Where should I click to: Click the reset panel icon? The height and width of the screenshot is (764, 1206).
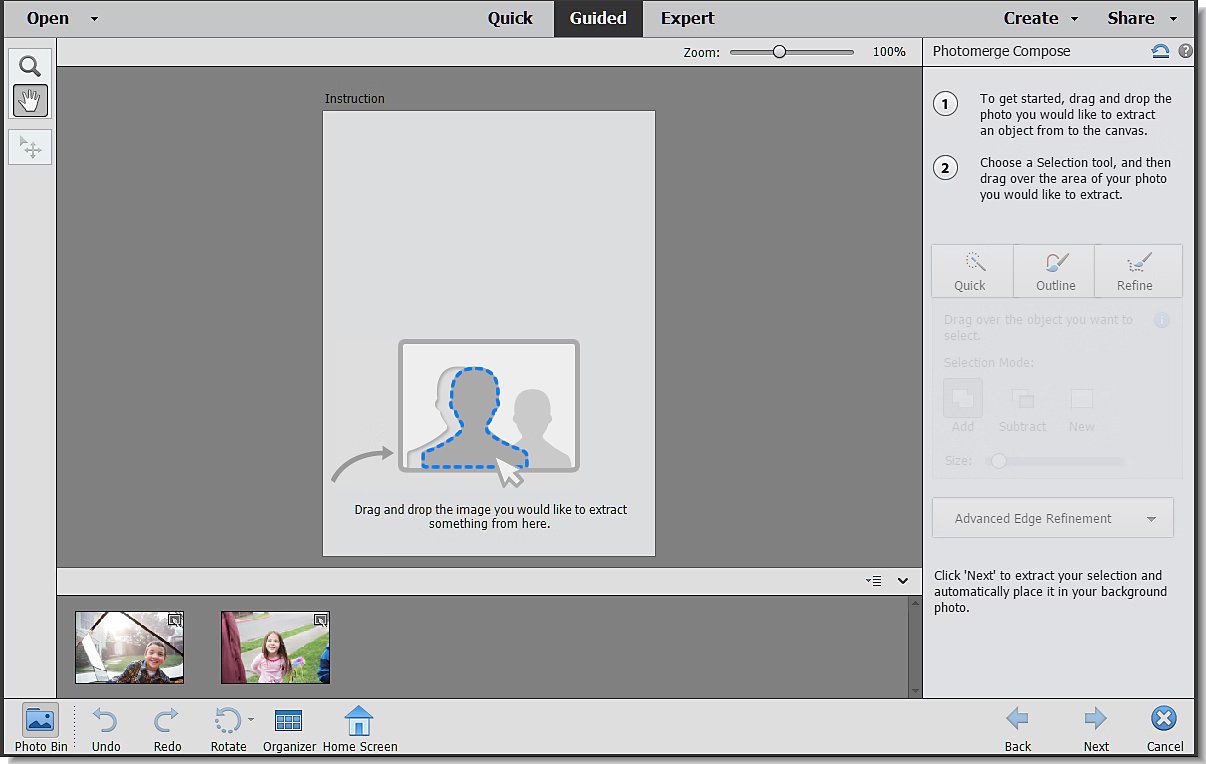click(1161, 51)
